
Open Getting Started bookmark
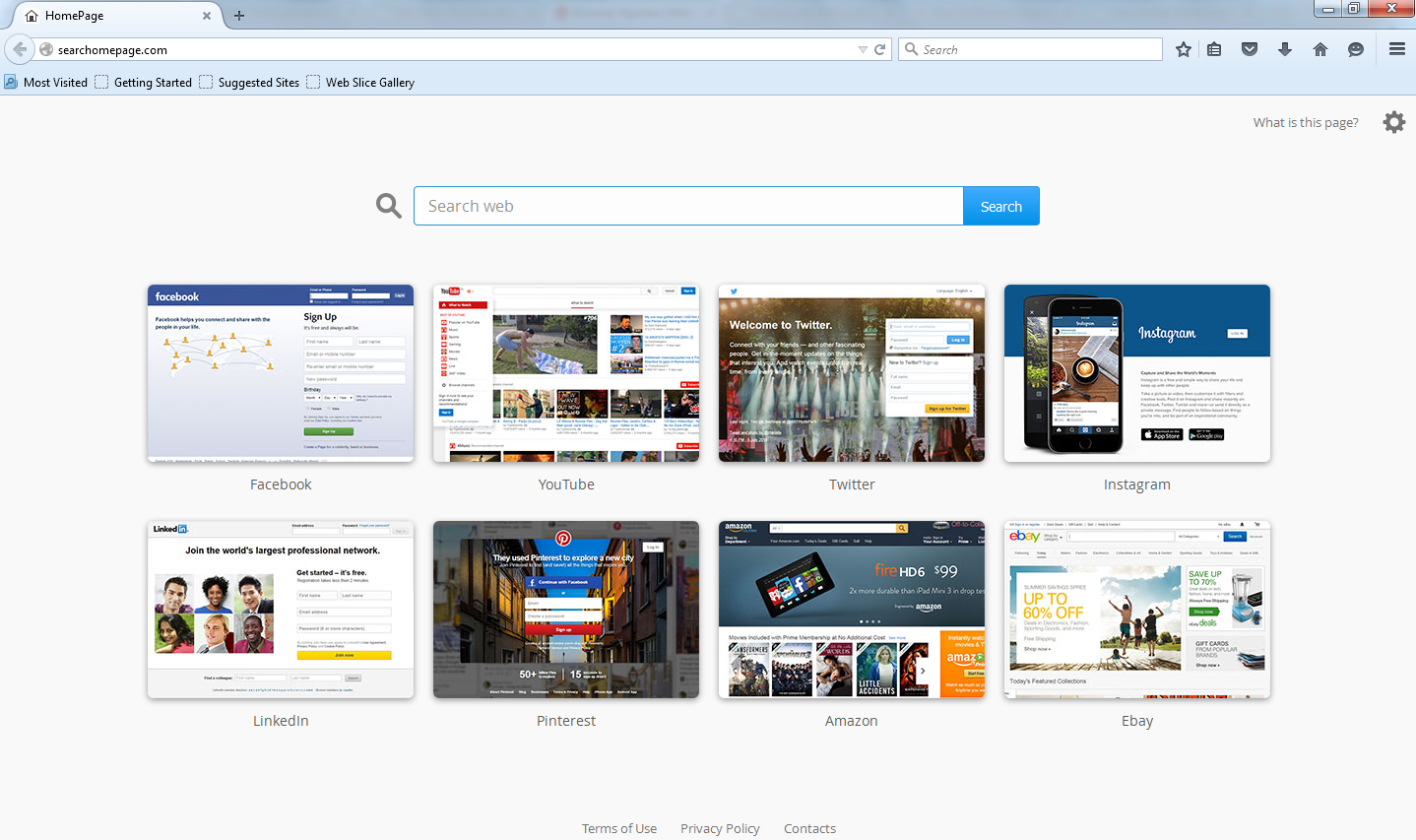144,82
